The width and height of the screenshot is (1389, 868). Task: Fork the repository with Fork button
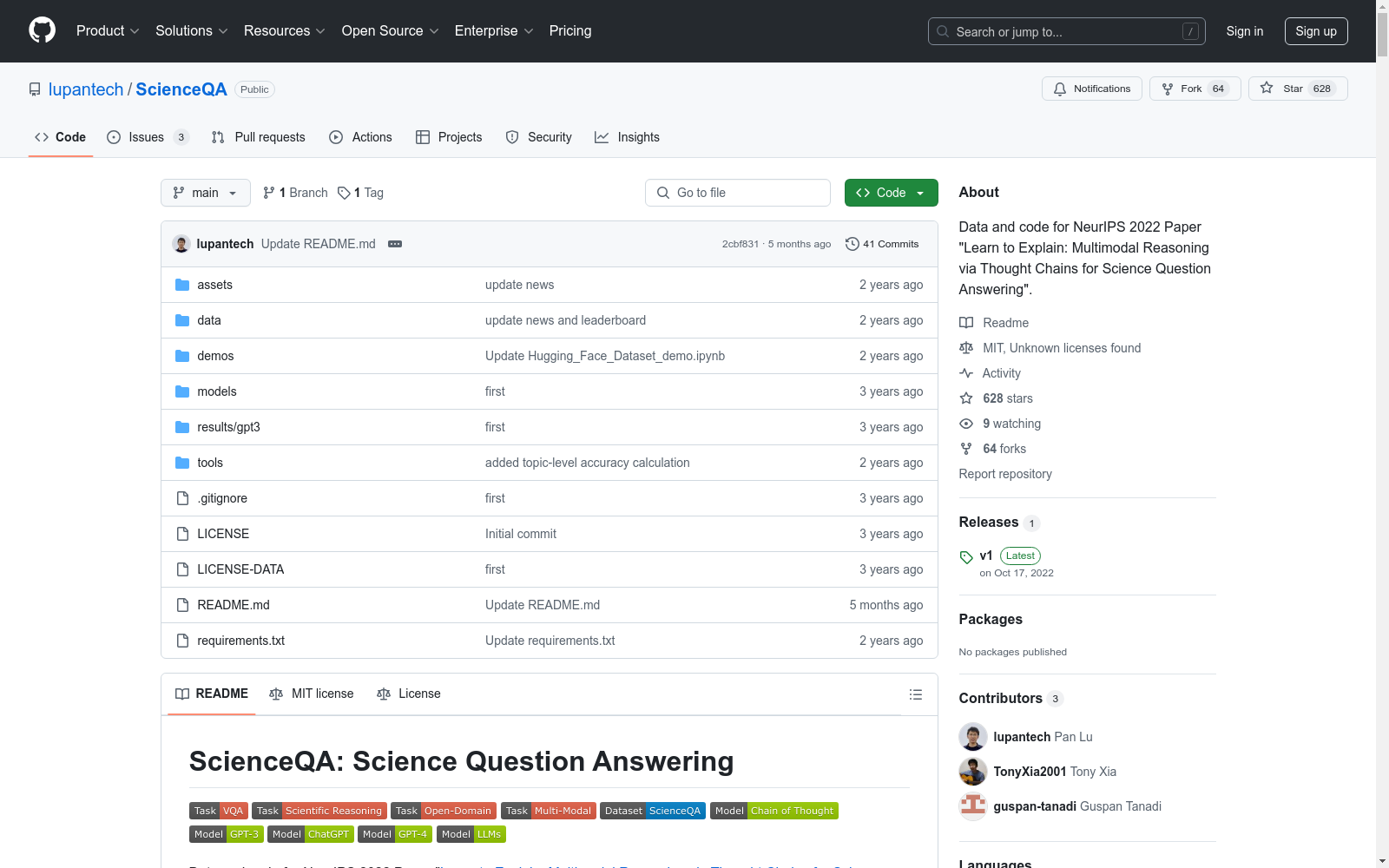click(1195, 89)
